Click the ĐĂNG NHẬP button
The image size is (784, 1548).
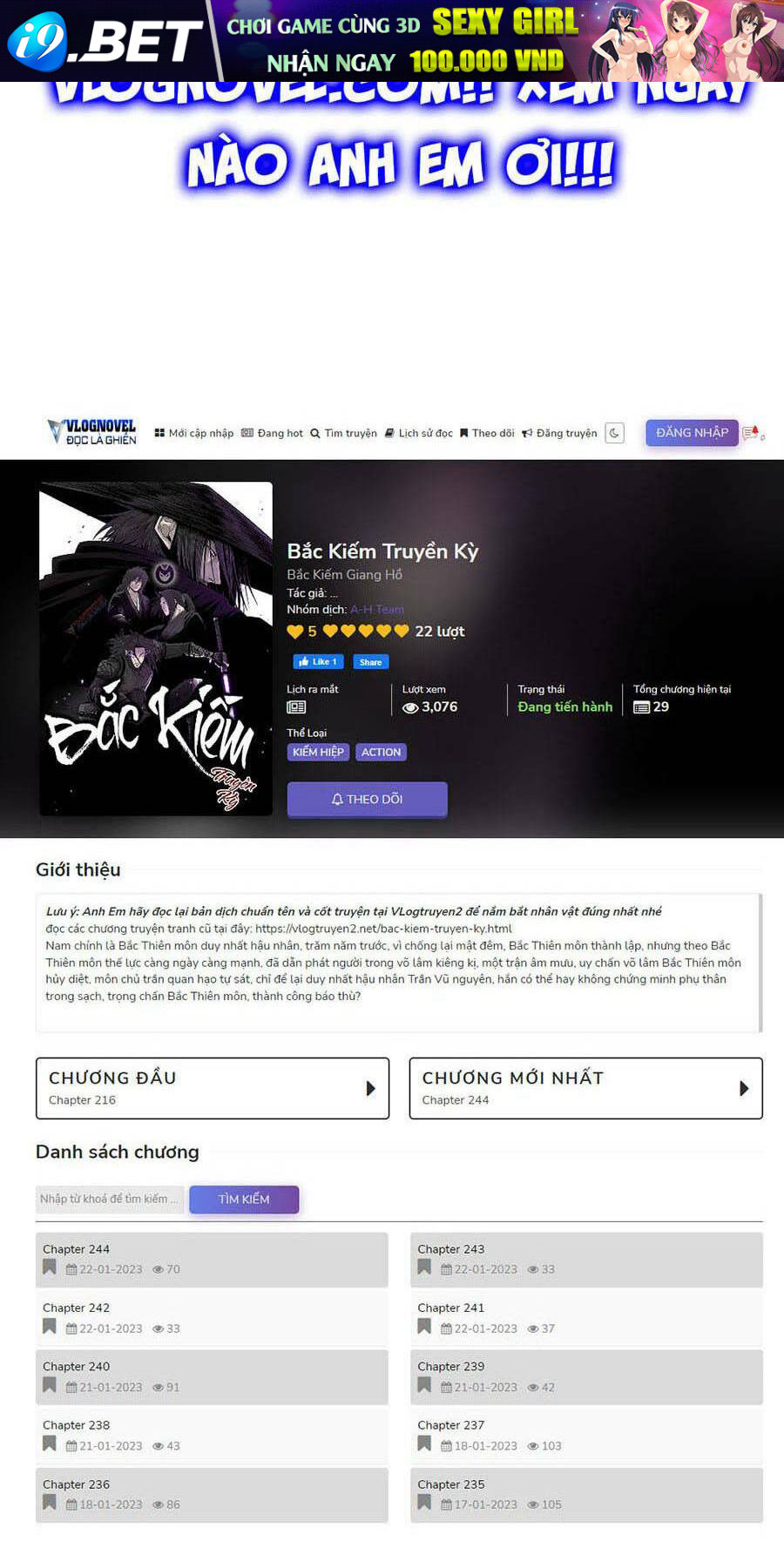click(x=692, y=433)
